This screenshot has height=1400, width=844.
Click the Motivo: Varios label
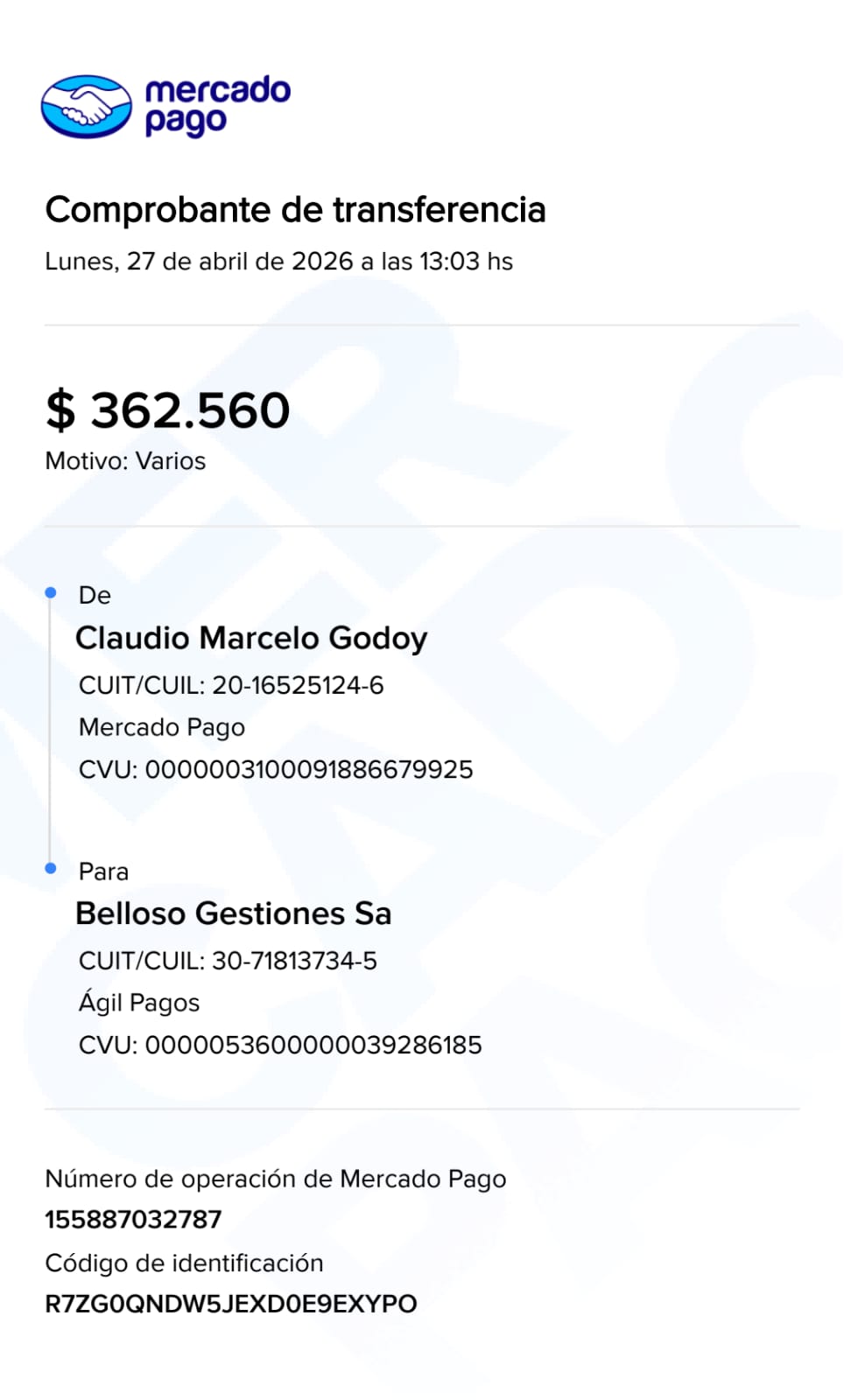pos(125,461)
